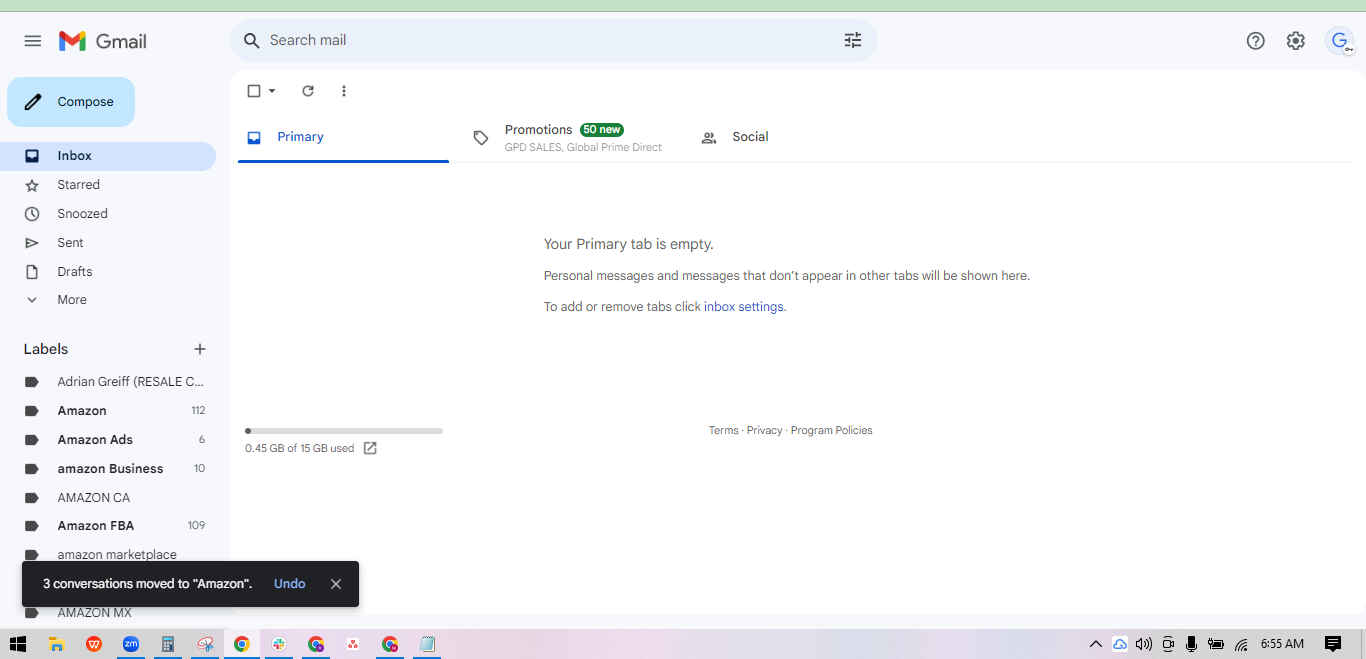Viewport: 1366px width, 659px height.
Task: Open Zoom from the taskbar
Action: [x=131, y=644]
